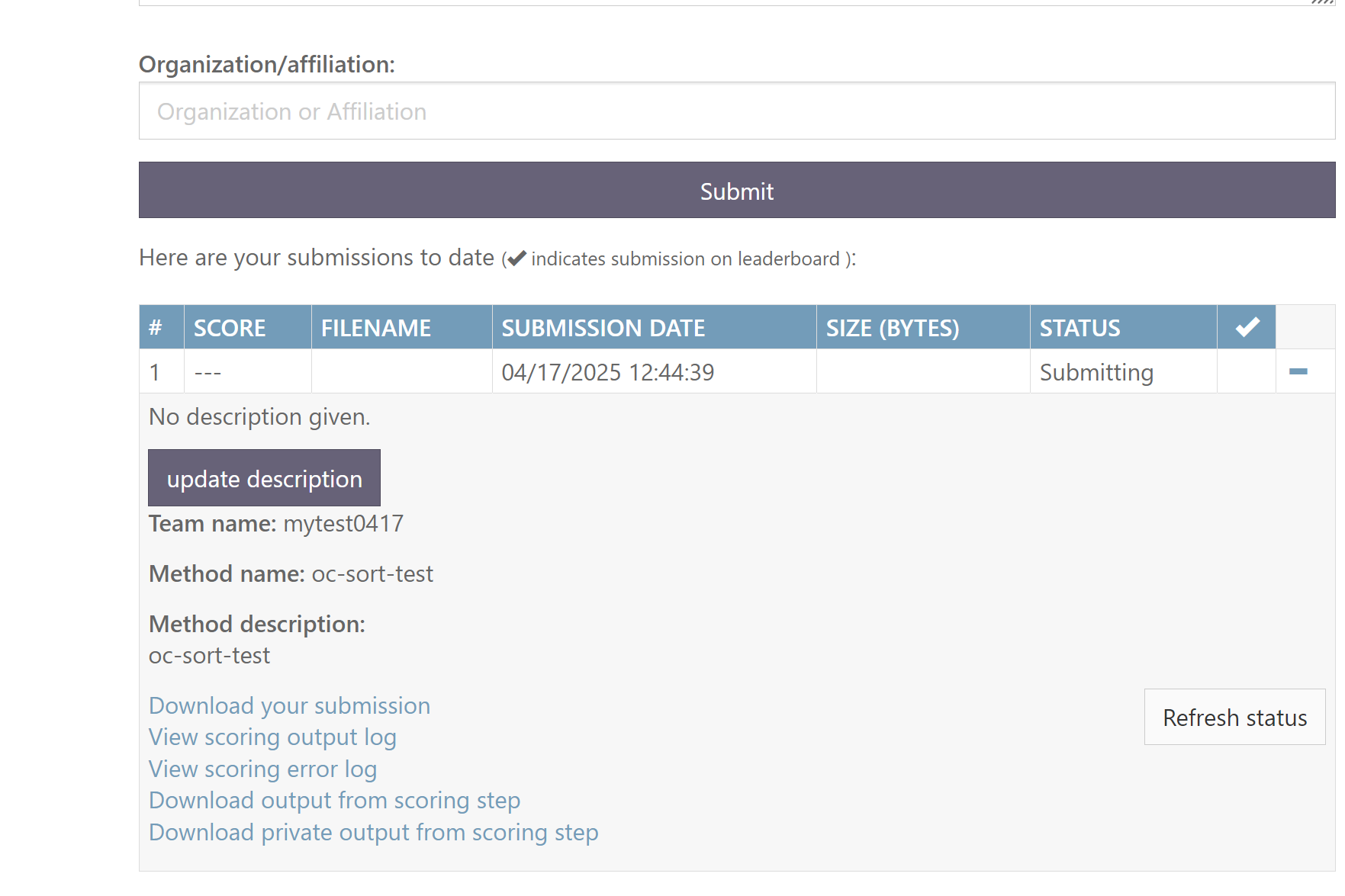The image size is (1345, 896).
Task: Sort by STATUS column header
Action: (x=1080, y=328)
